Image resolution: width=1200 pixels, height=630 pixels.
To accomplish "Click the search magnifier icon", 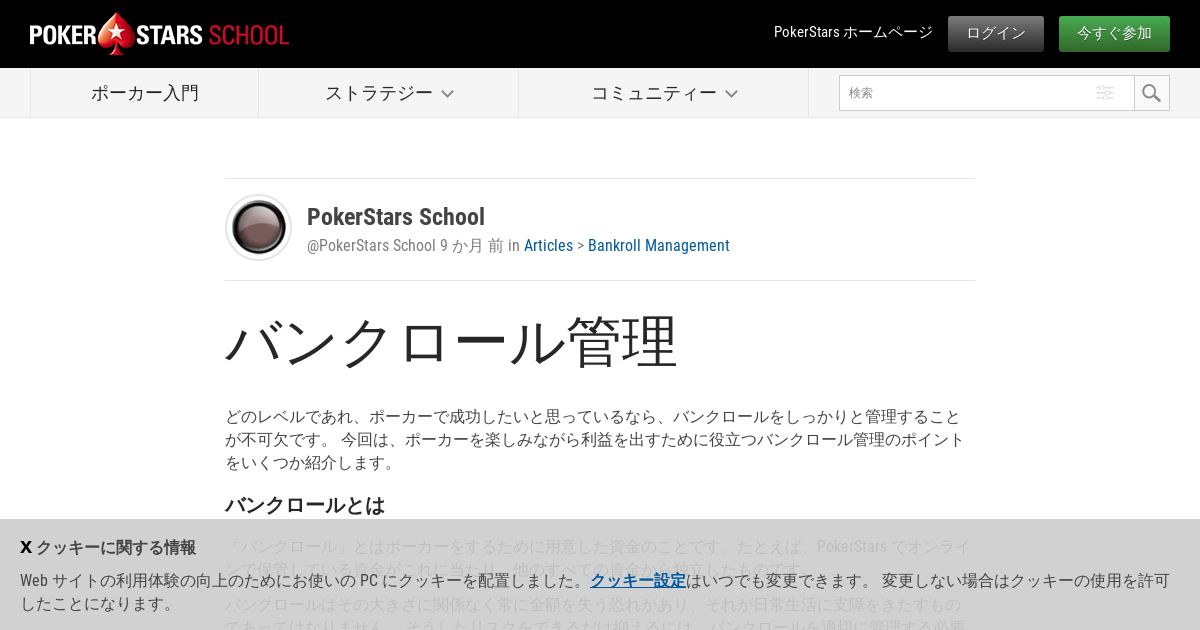I will tap(1152, 93).
